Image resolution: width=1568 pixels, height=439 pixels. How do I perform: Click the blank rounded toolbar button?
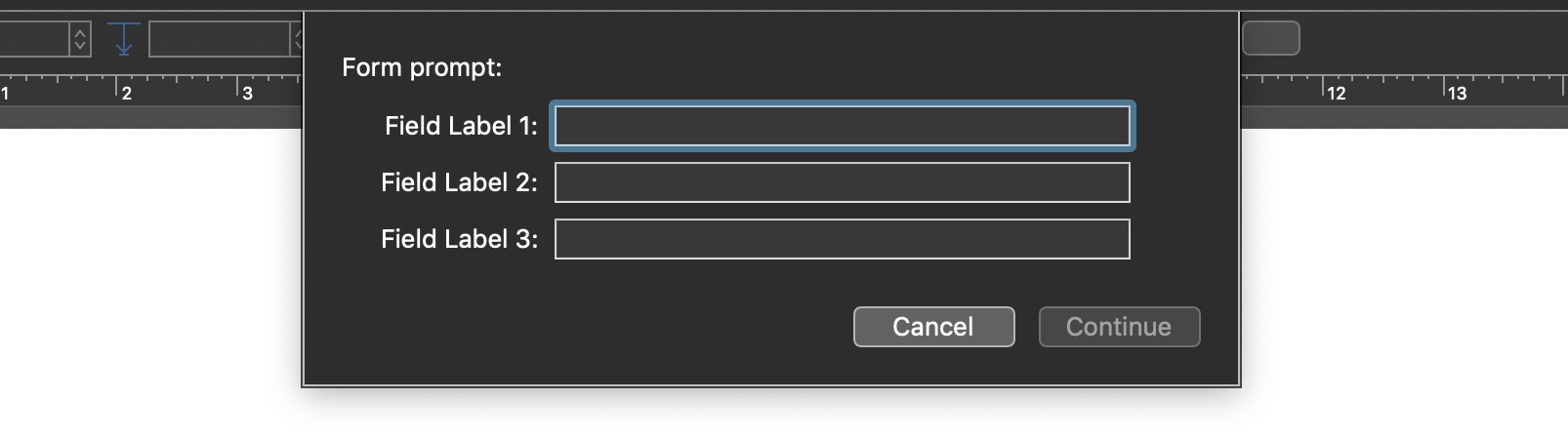coord(1270,38)
